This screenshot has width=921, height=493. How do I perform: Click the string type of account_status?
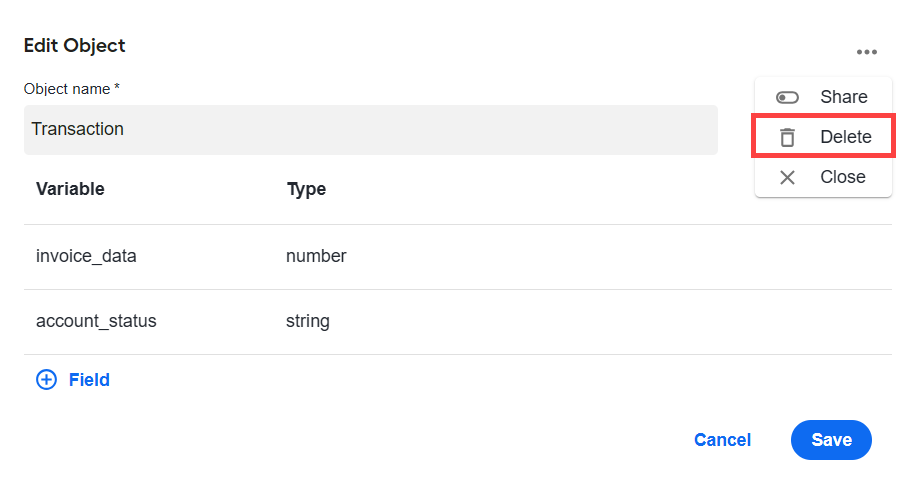[308, 321]
